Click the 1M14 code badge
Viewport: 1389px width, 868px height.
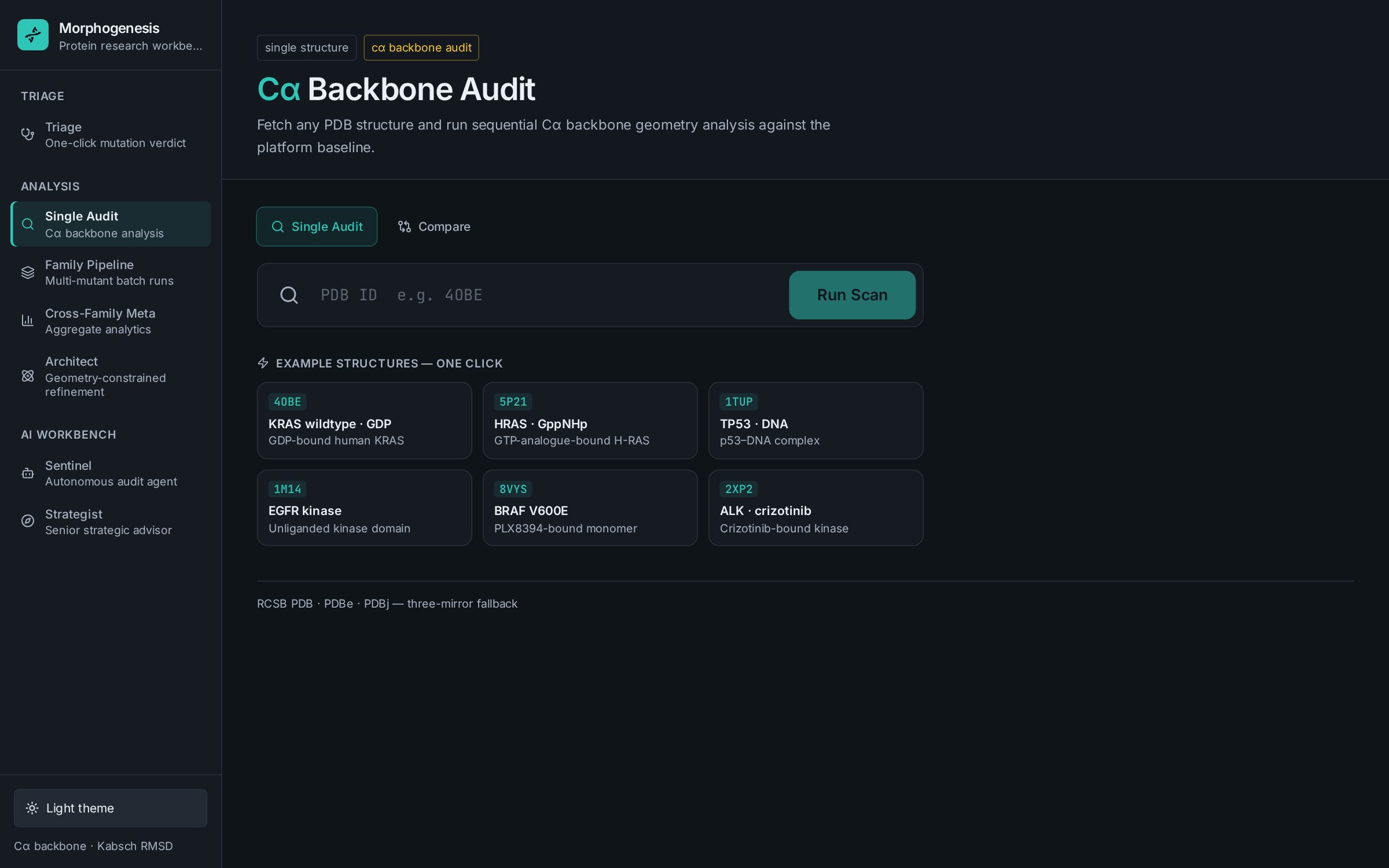pos(287,489)
